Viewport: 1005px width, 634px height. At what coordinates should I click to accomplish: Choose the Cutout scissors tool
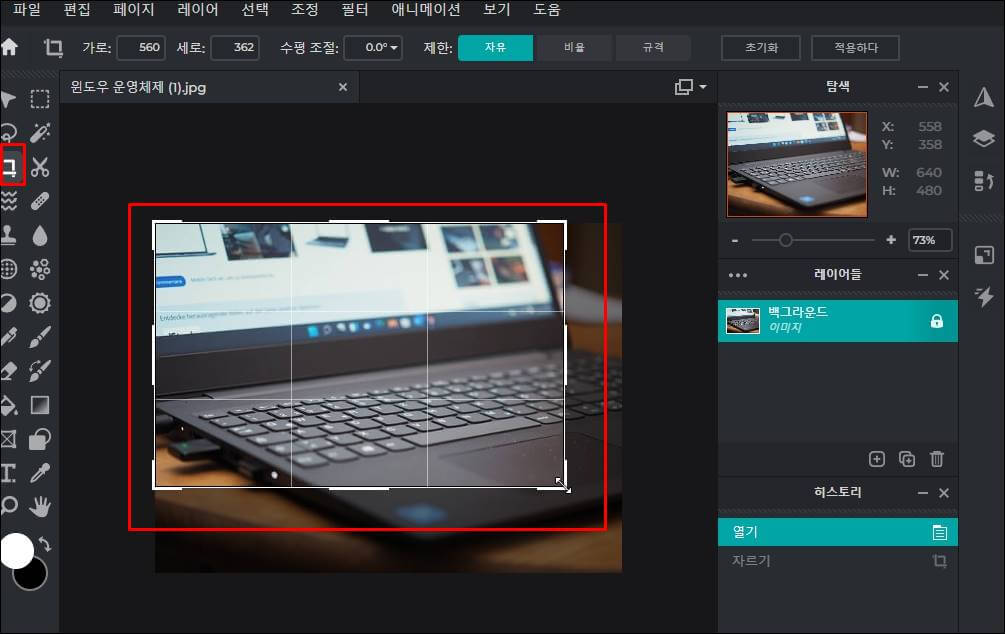[x=40, y=167]
